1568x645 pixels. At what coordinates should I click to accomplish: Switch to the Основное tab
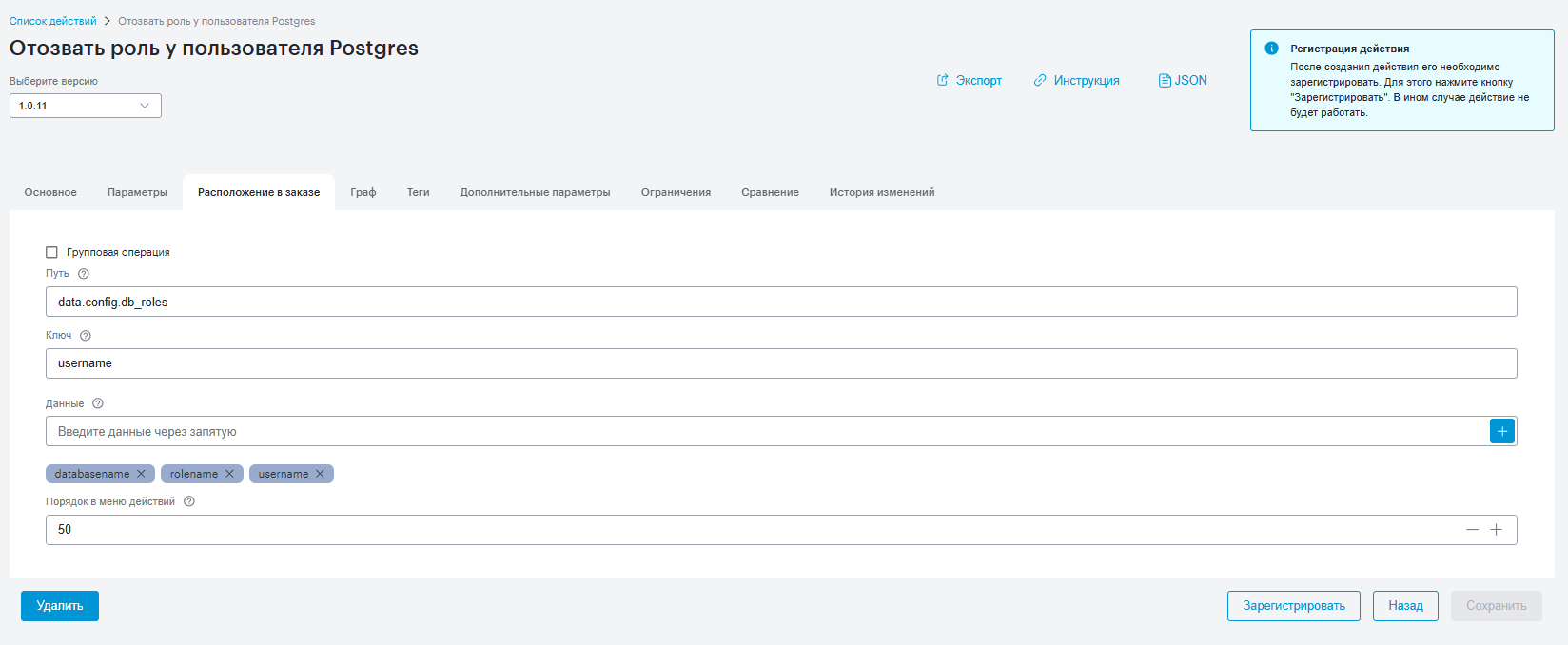pos(50,192)
